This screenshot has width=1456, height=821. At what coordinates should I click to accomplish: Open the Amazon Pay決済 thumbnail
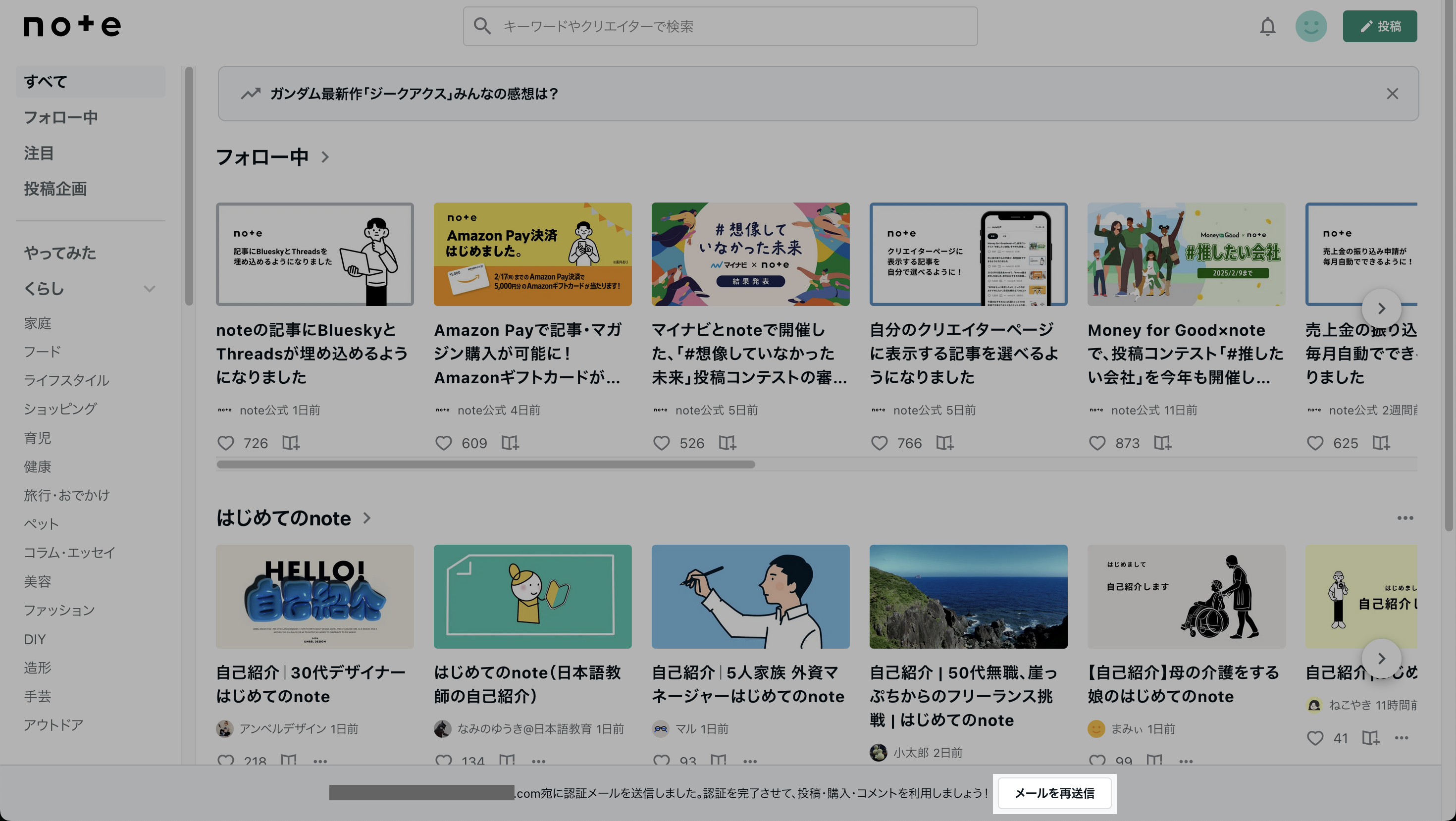(532, 254)
